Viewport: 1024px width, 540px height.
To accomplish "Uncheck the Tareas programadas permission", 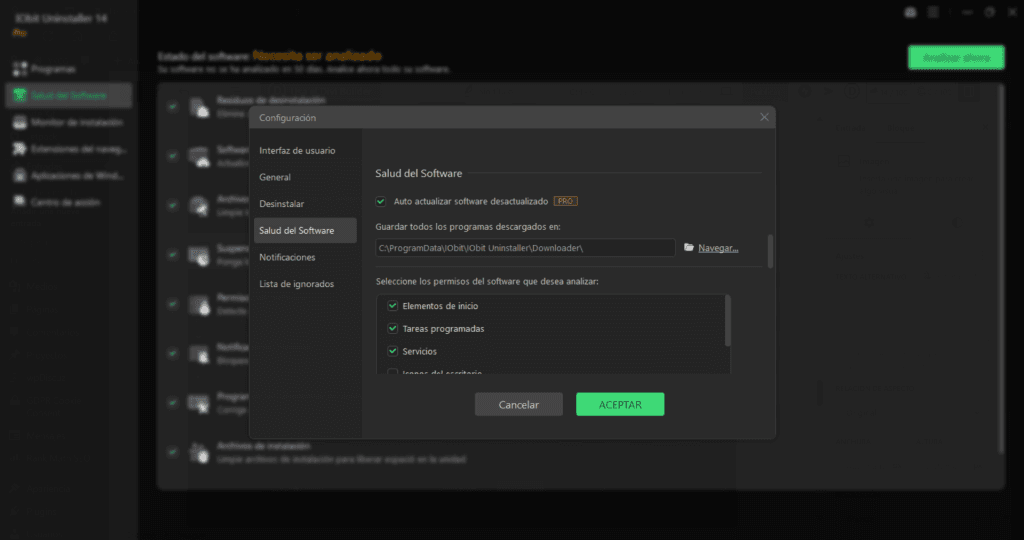I will [392, 328].
